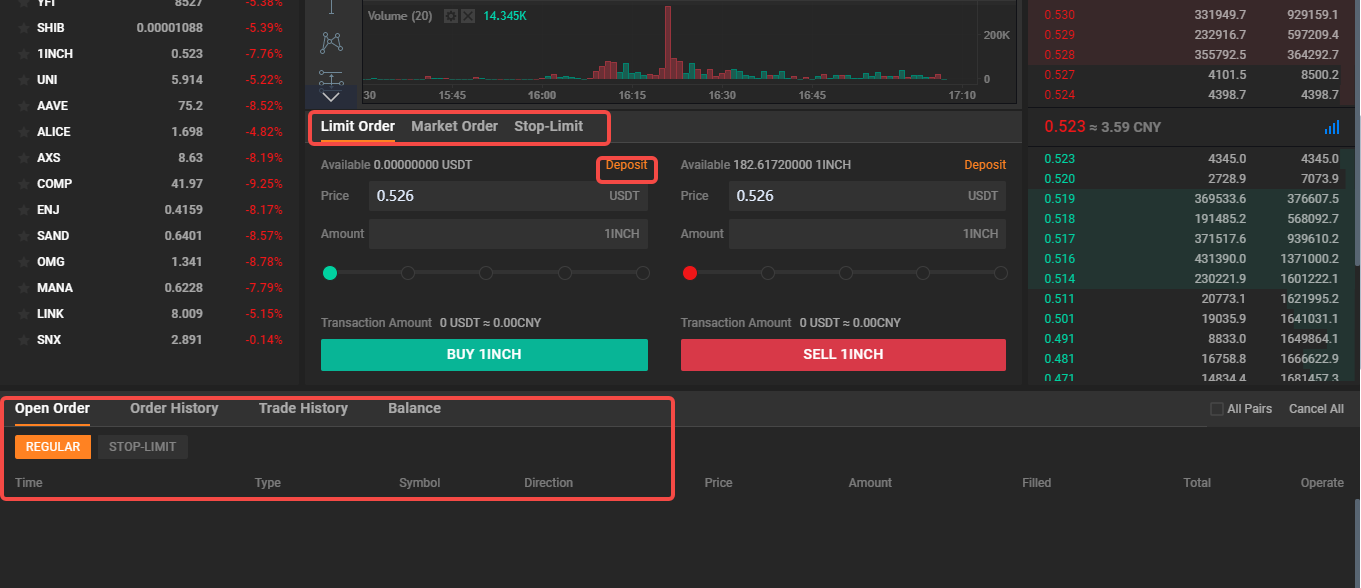Open Volume indicator settings gear

(x=451, y=16)
